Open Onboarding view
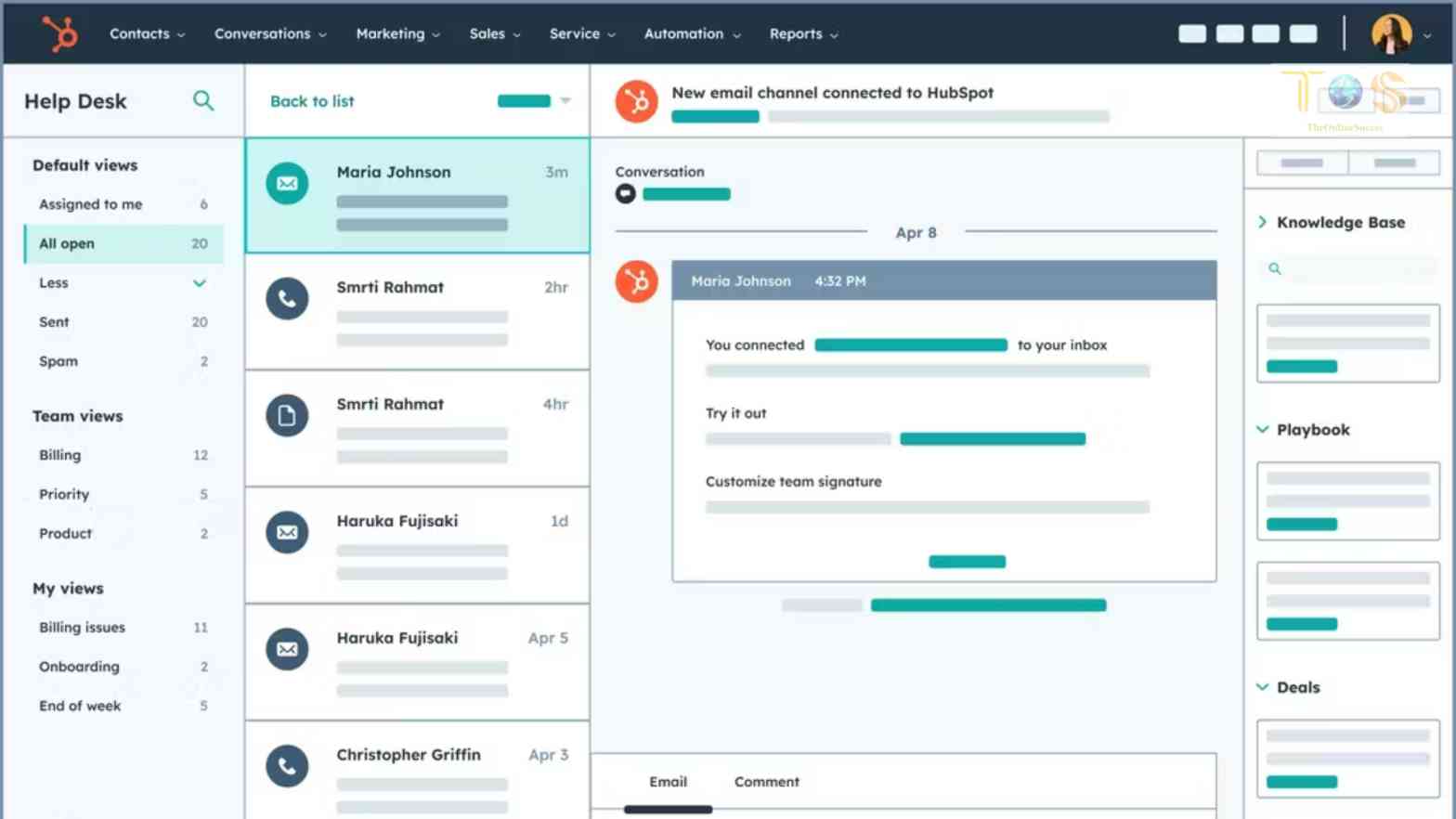 [x=123, y=667]
